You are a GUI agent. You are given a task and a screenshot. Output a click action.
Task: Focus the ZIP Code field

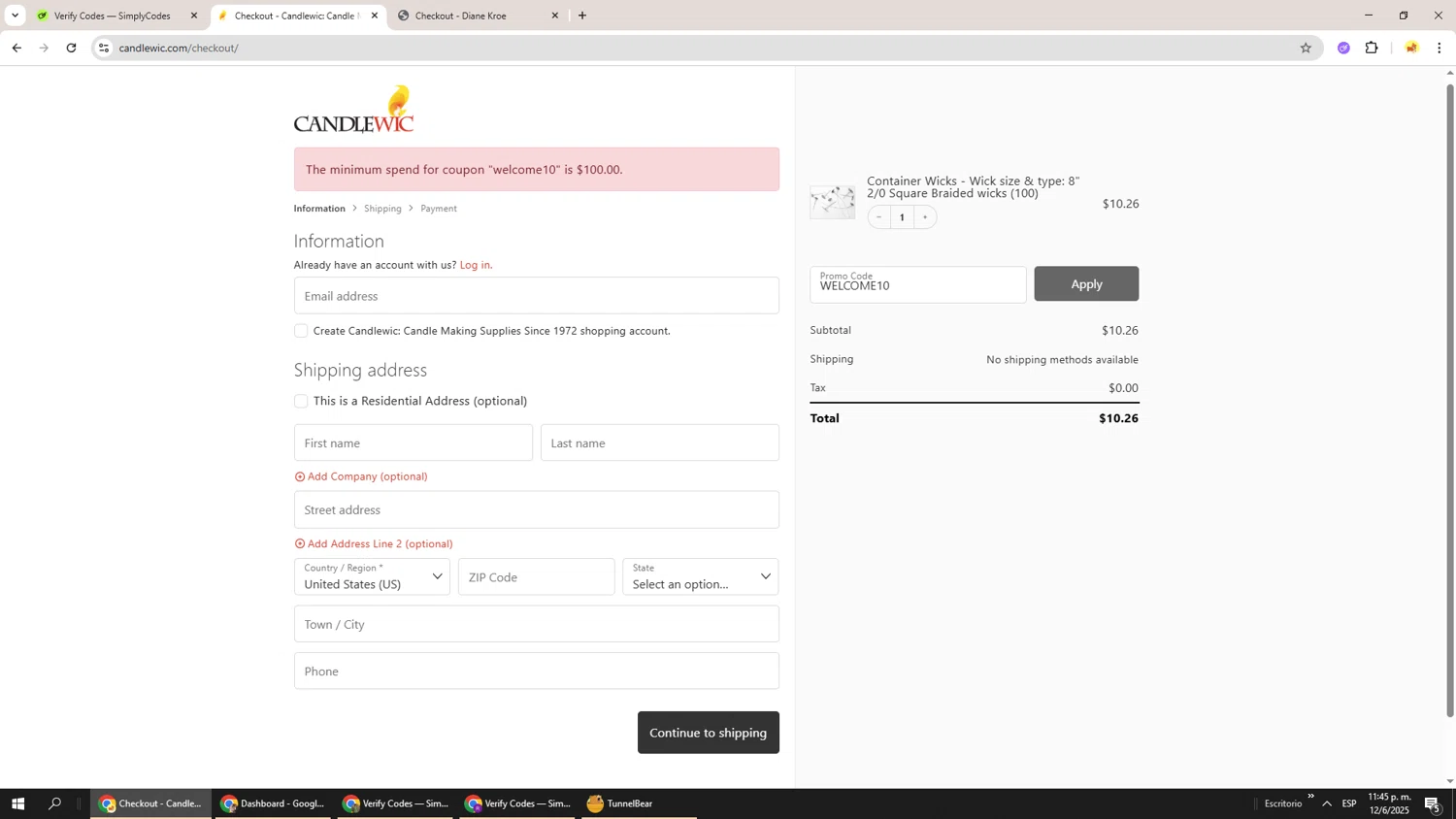tap(537, 576)
